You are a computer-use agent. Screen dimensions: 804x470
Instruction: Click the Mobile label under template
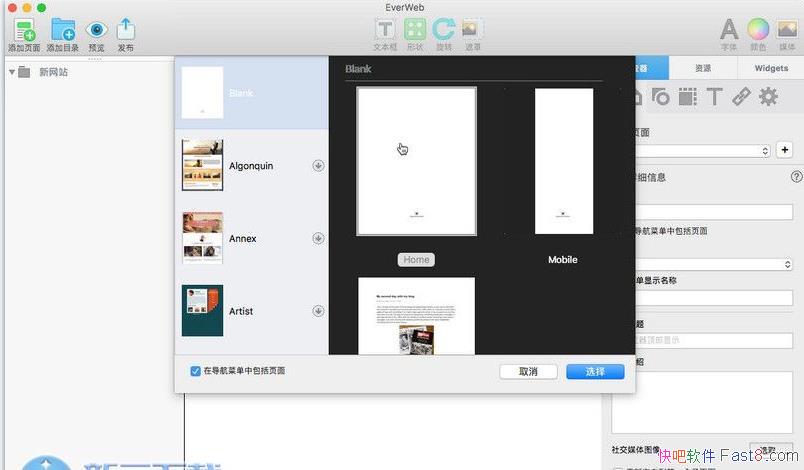click(x=563, y=260)
